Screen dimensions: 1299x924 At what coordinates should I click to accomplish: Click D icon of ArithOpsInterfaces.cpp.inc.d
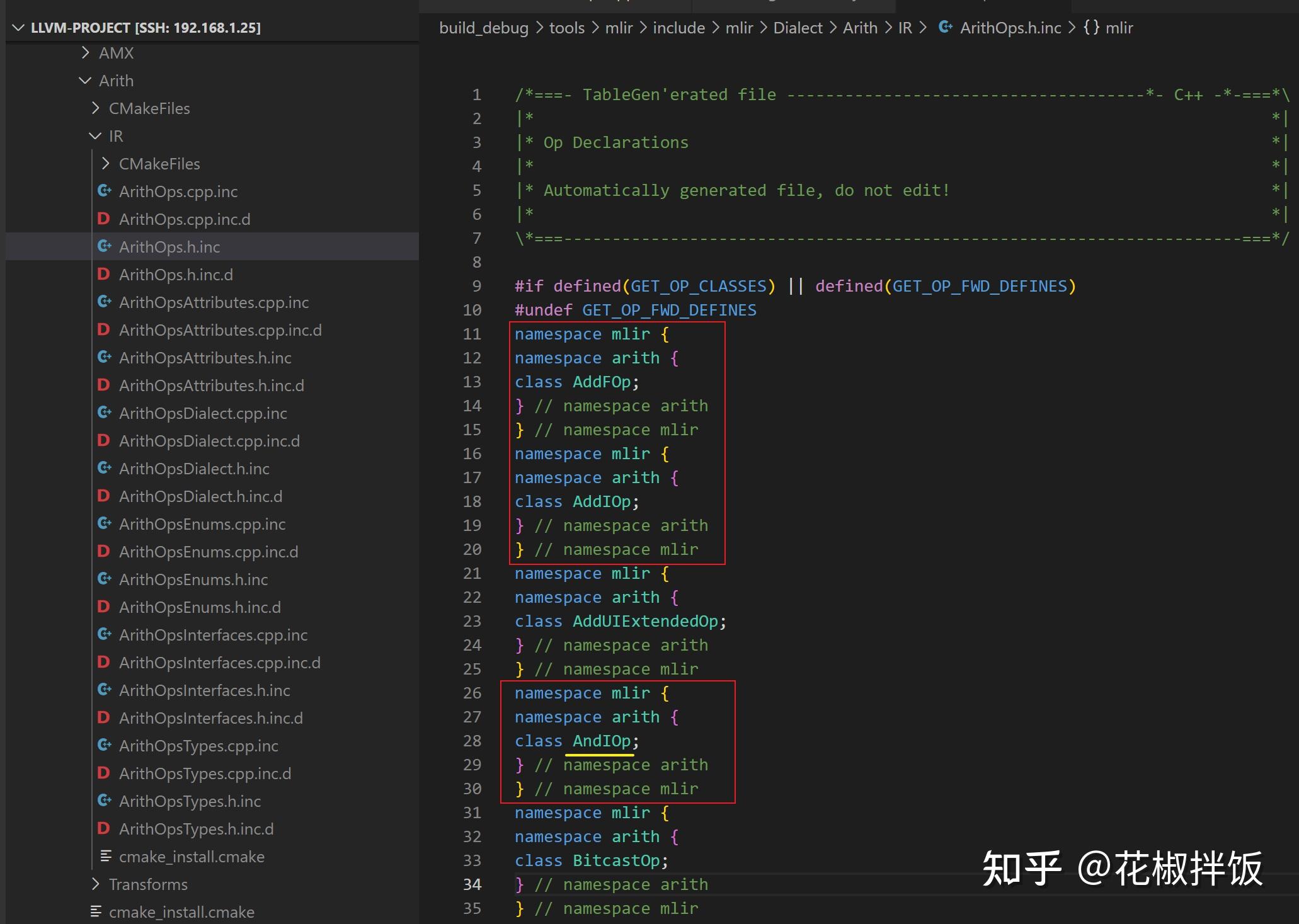click(x=104, y=662)
